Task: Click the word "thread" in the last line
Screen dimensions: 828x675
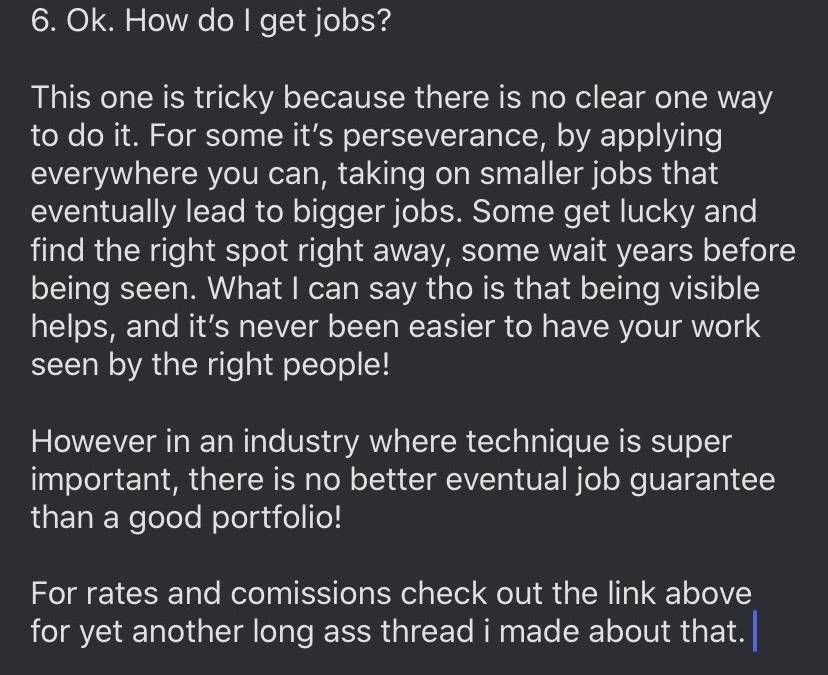Action: [x=414, y=632]
